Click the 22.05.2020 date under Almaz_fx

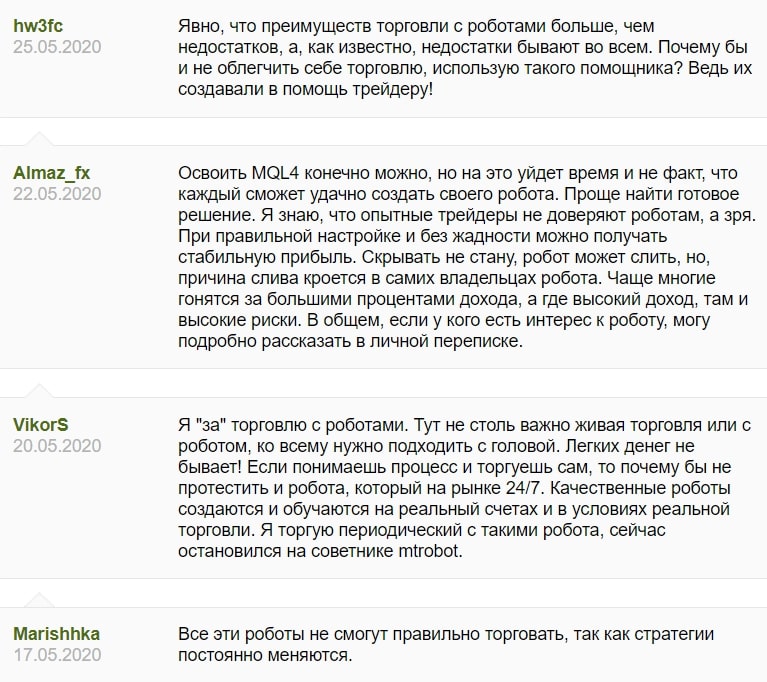(x=57, y=193)
